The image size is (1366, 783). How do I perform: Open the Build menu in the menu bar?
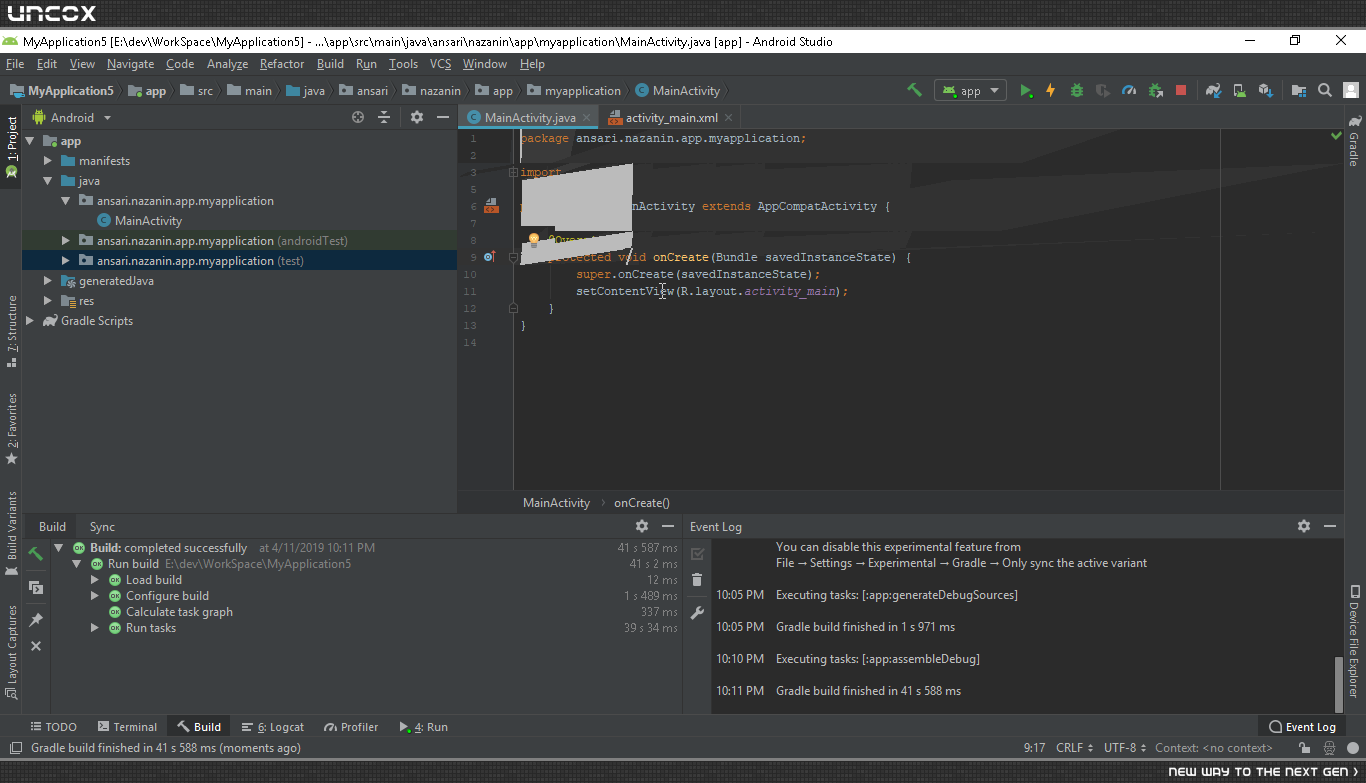(330, 64)
